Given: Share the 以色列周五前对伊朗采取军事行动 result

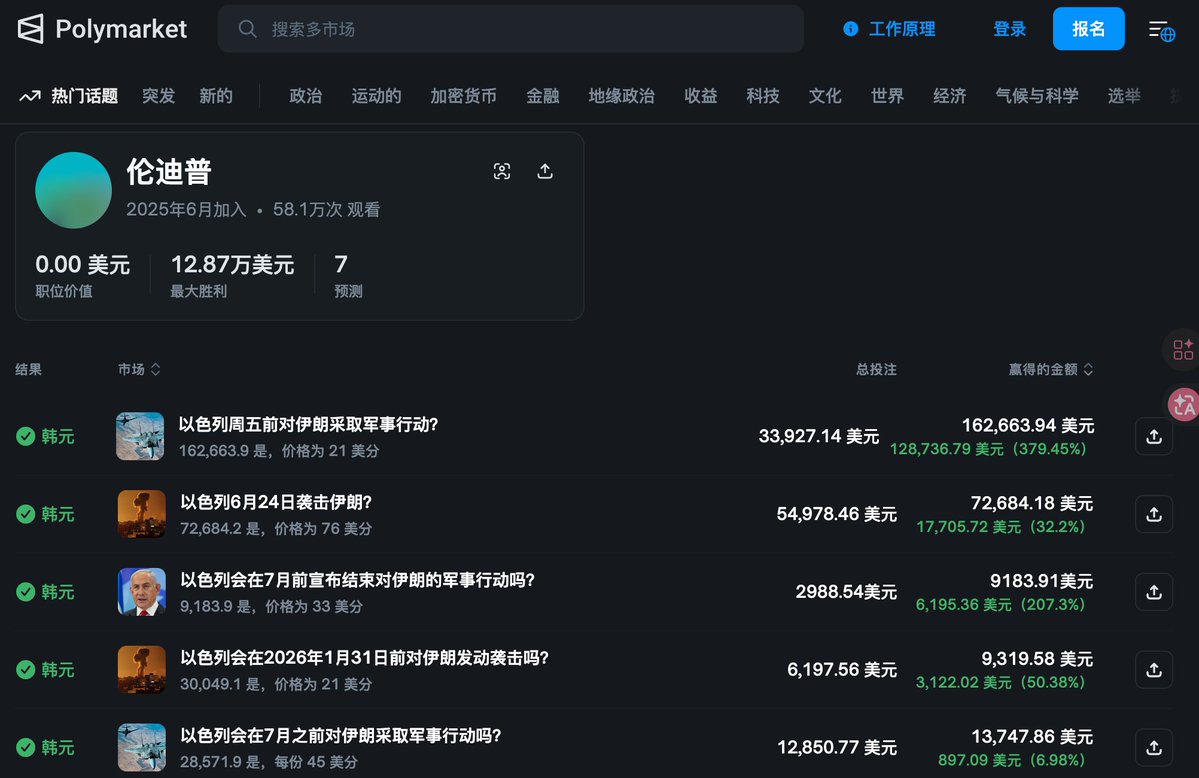Looking at the screenshot, I should 1154,436.
